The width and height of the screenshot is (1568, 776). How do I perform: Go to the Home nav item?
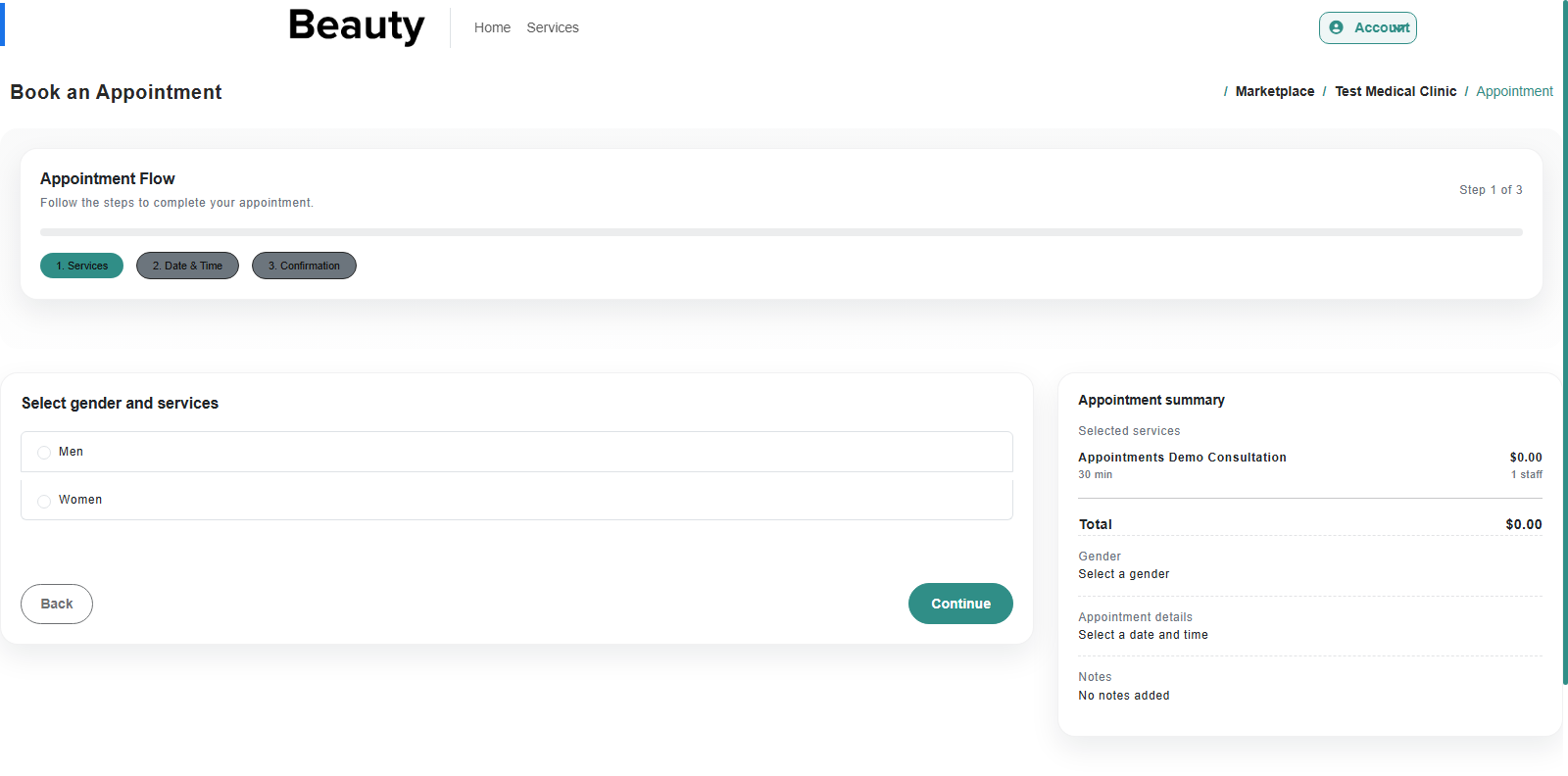[x=492, y=27]
